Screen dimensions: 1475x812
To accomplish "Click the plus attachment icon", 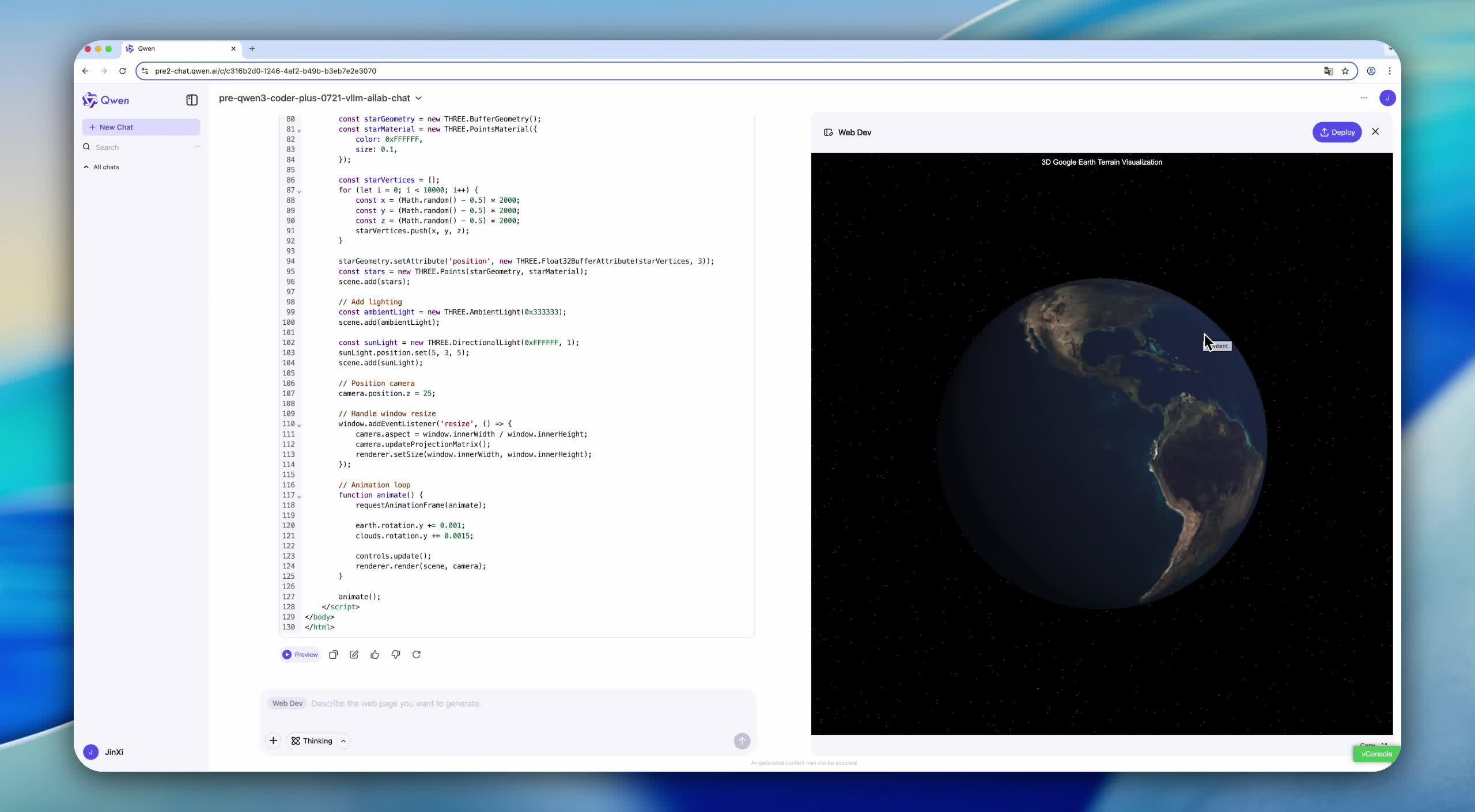I will tap(274, 741).
